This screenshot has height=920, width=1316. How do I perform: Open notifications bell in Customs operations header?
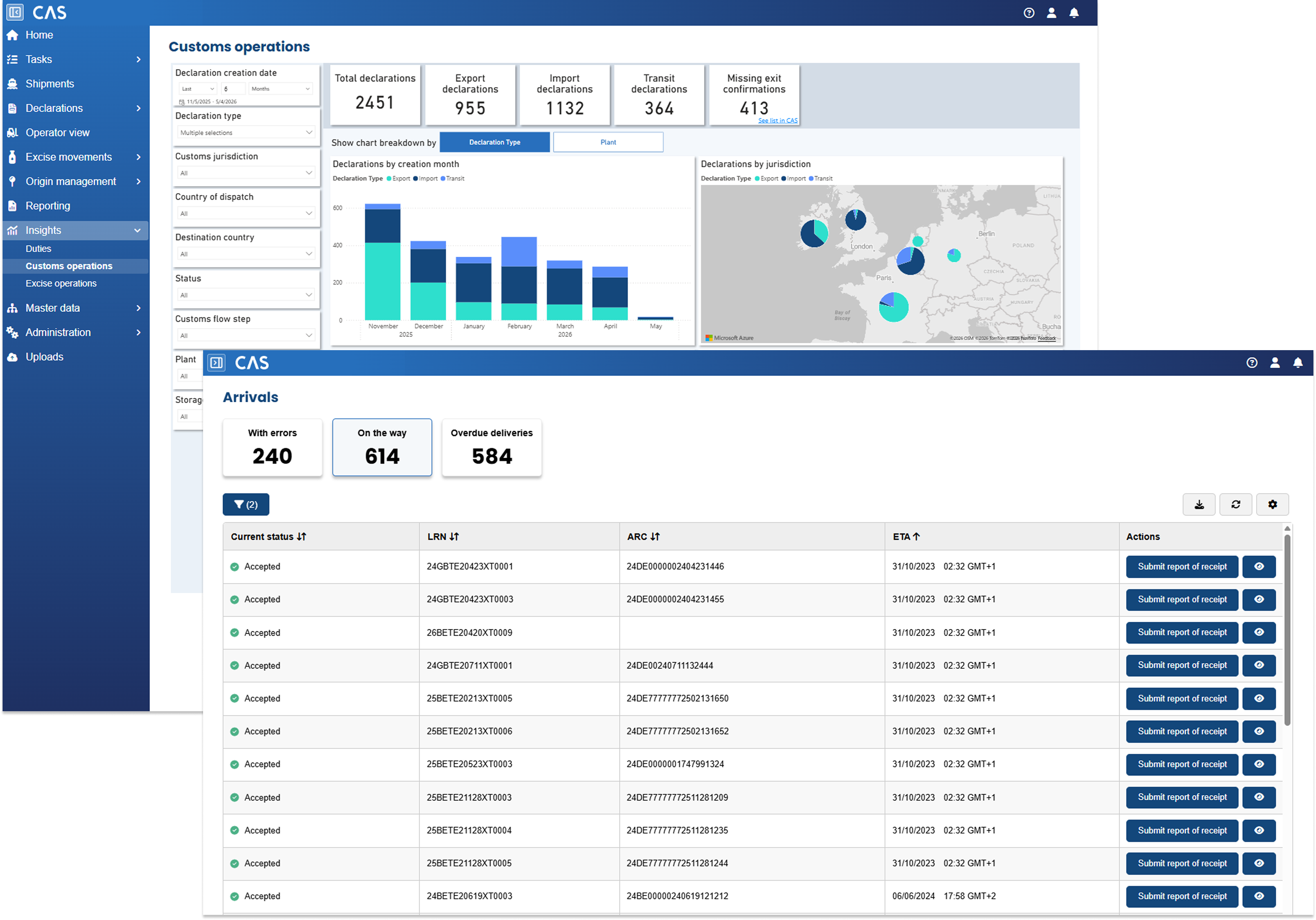click(x=1074, y=13)
